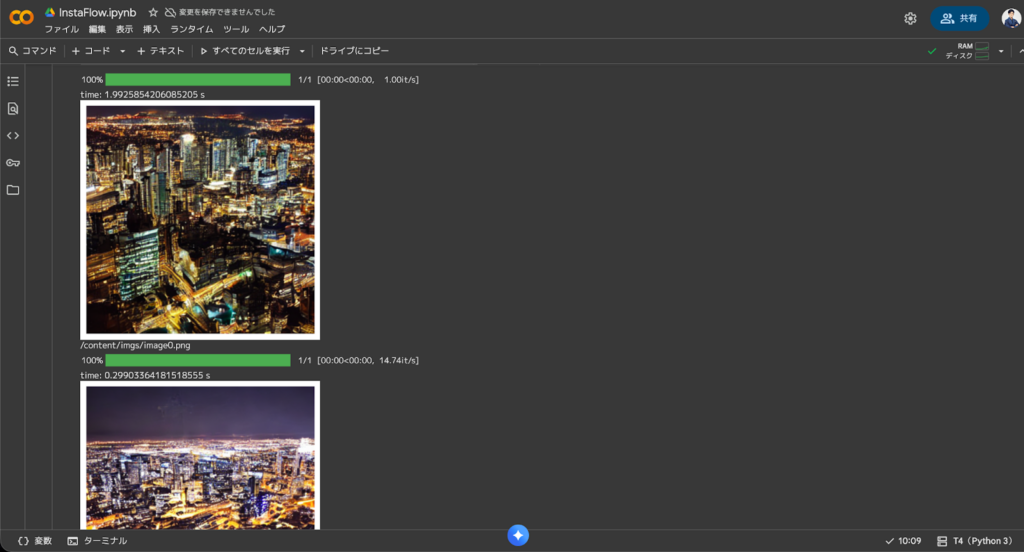The height and width of the screenshot is (552, 1024).
Task: Click the settings gear icon
Action: tap(910, 18)
